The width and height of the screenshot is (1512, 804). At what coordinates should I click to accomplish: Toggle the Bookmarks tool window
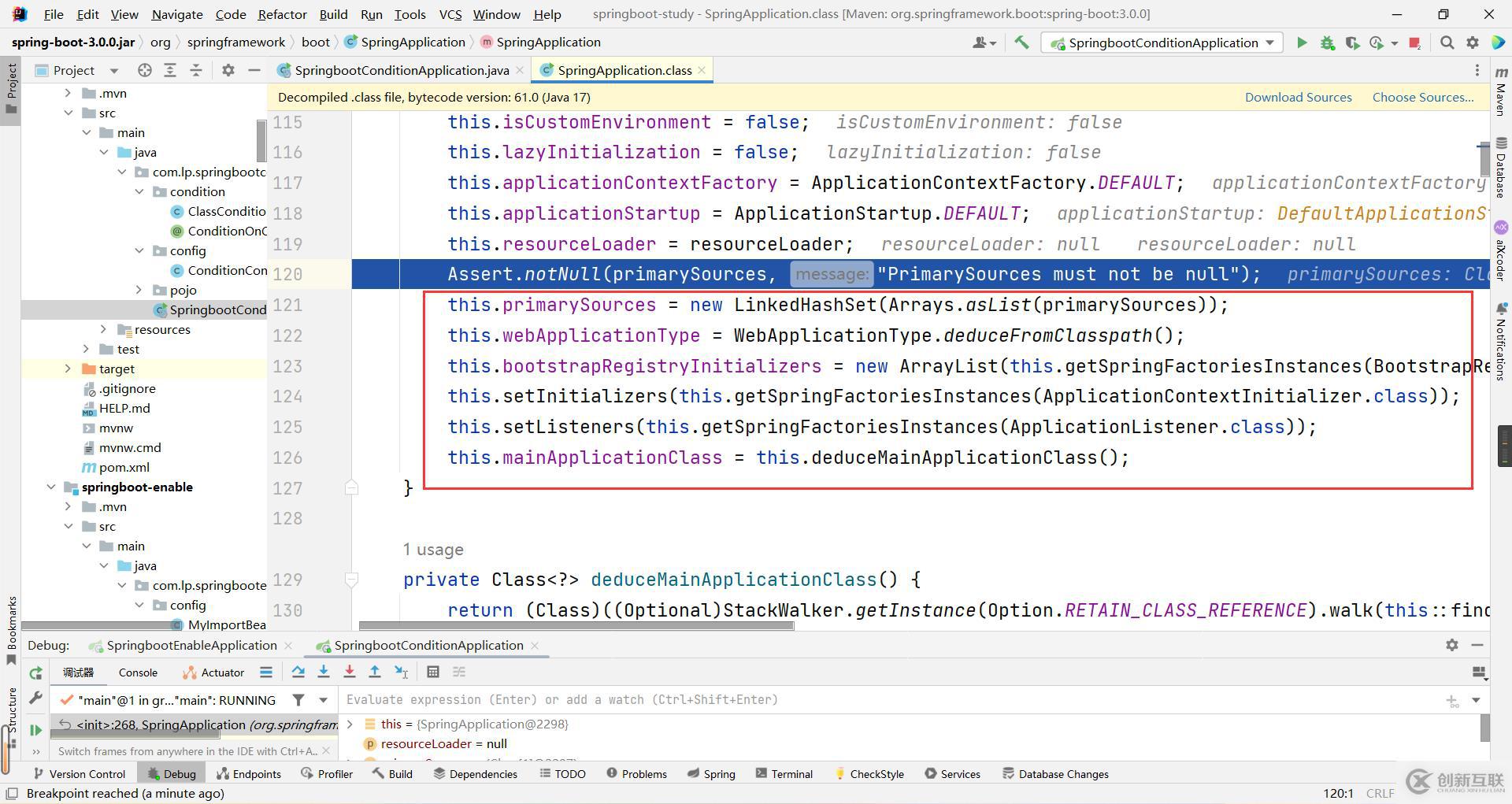click(x=11, y=630)
